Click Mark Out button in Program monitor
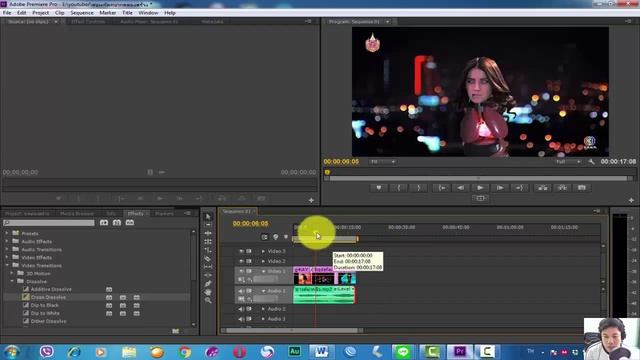640x360 pixels. [419, 188]
